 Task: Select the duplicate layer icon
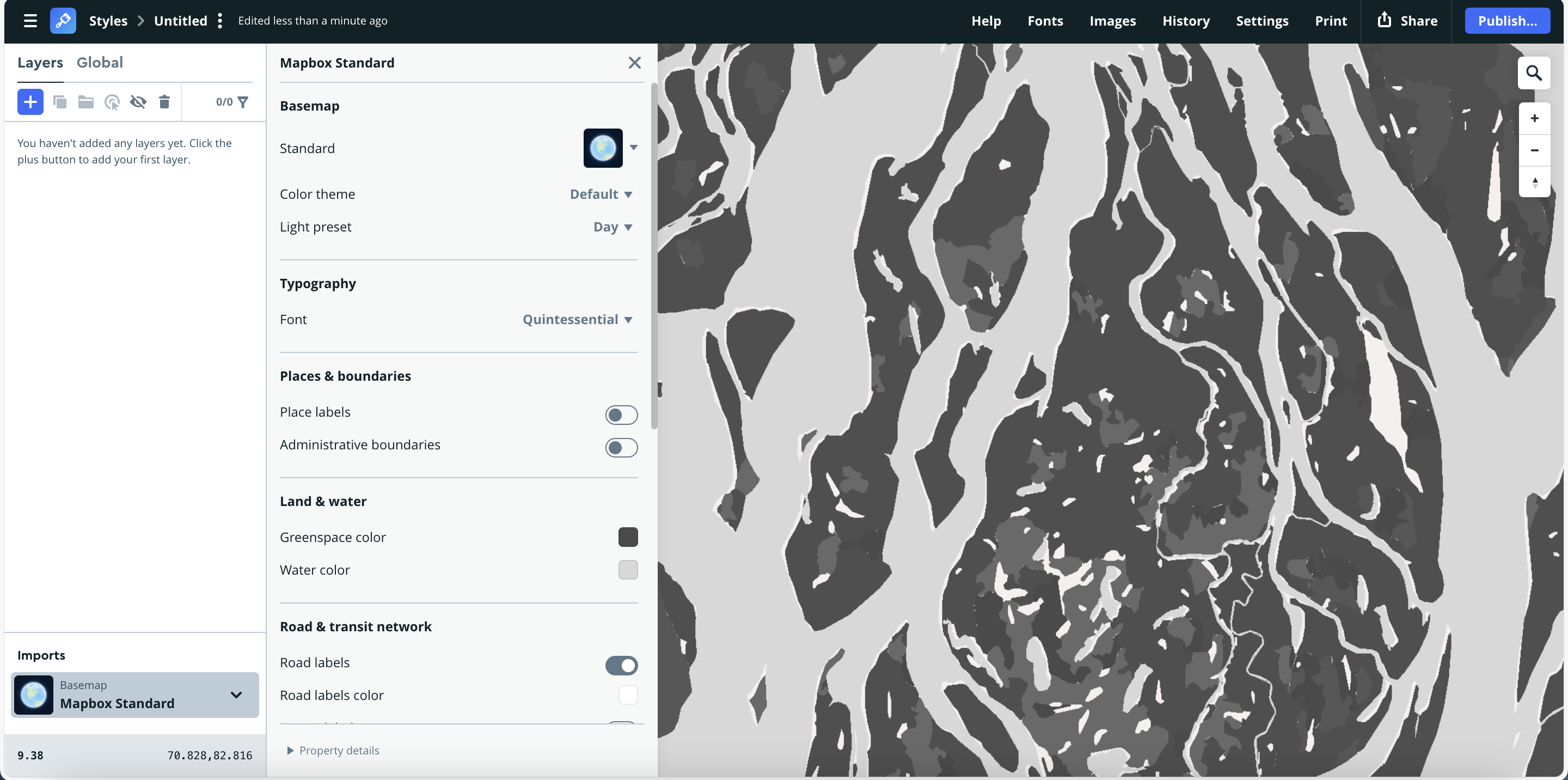(x=60, y=102)
